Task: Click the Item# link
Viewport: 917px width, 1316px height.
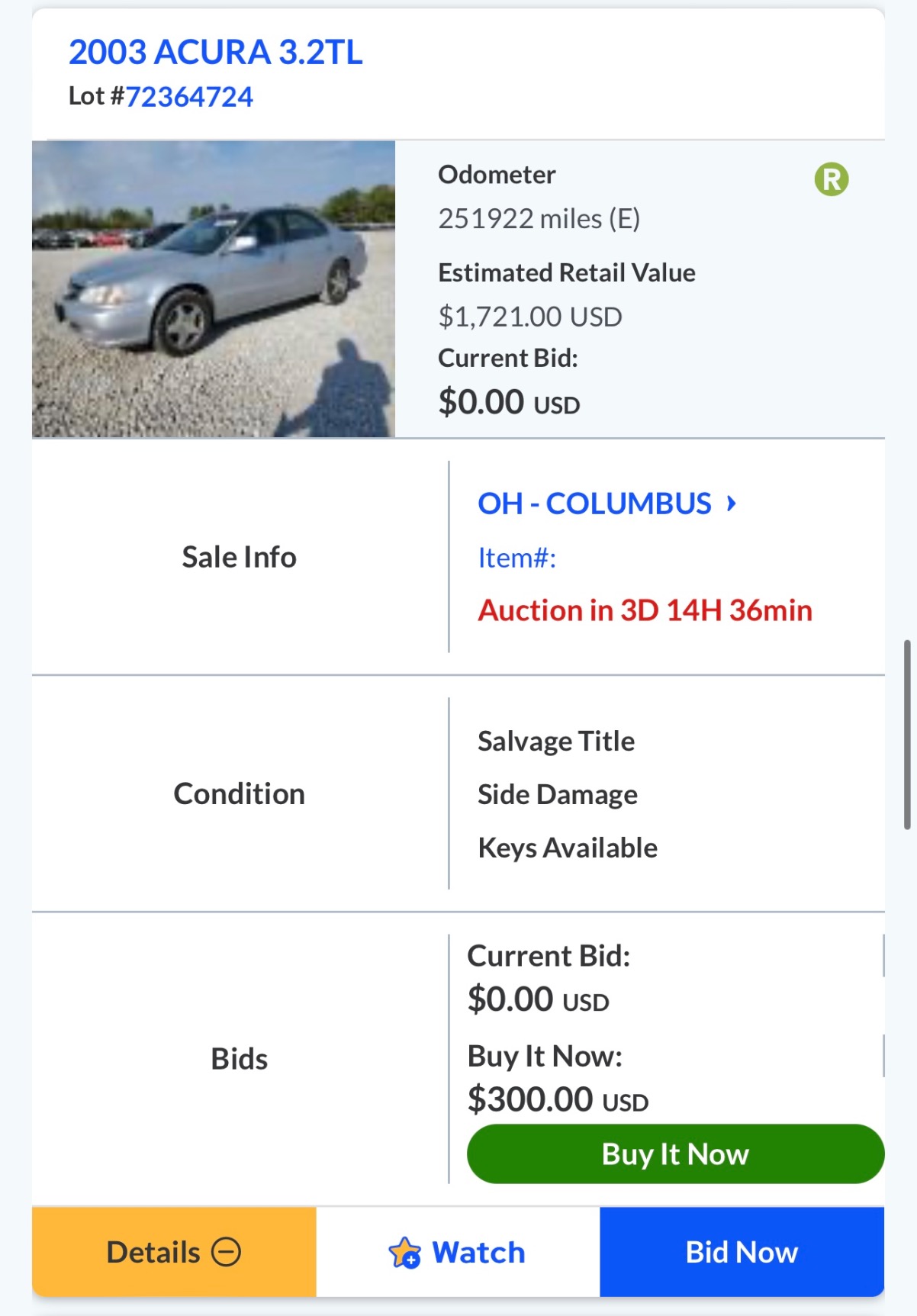Action: click(516, 558)
